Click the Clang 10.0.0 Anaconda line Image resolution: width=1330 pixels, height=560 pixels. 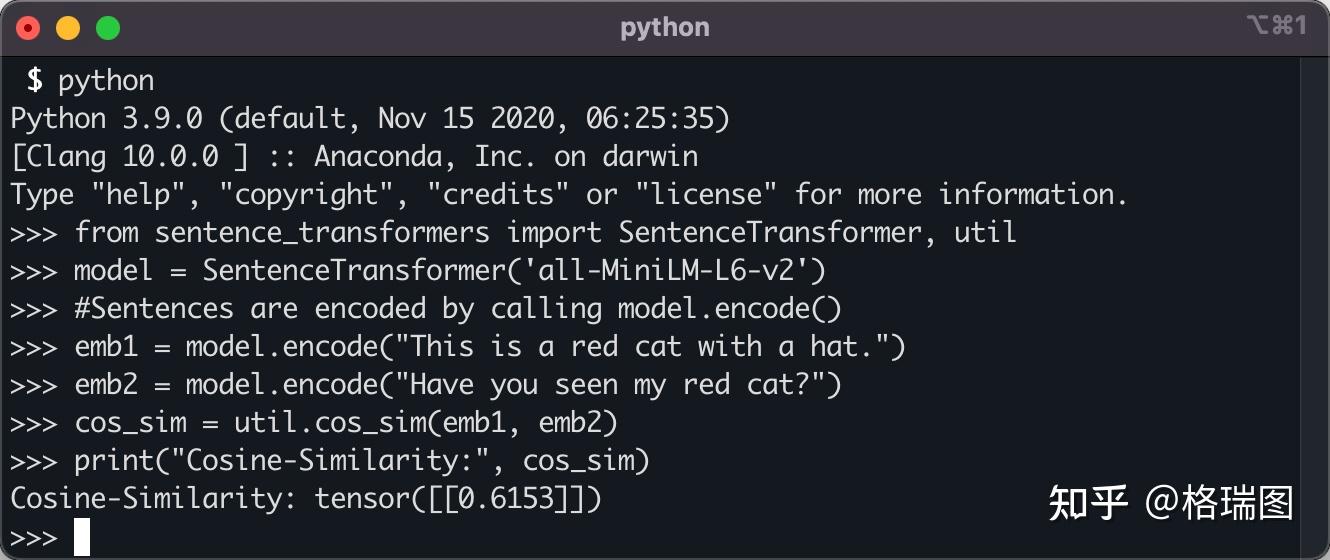[354, 157]
